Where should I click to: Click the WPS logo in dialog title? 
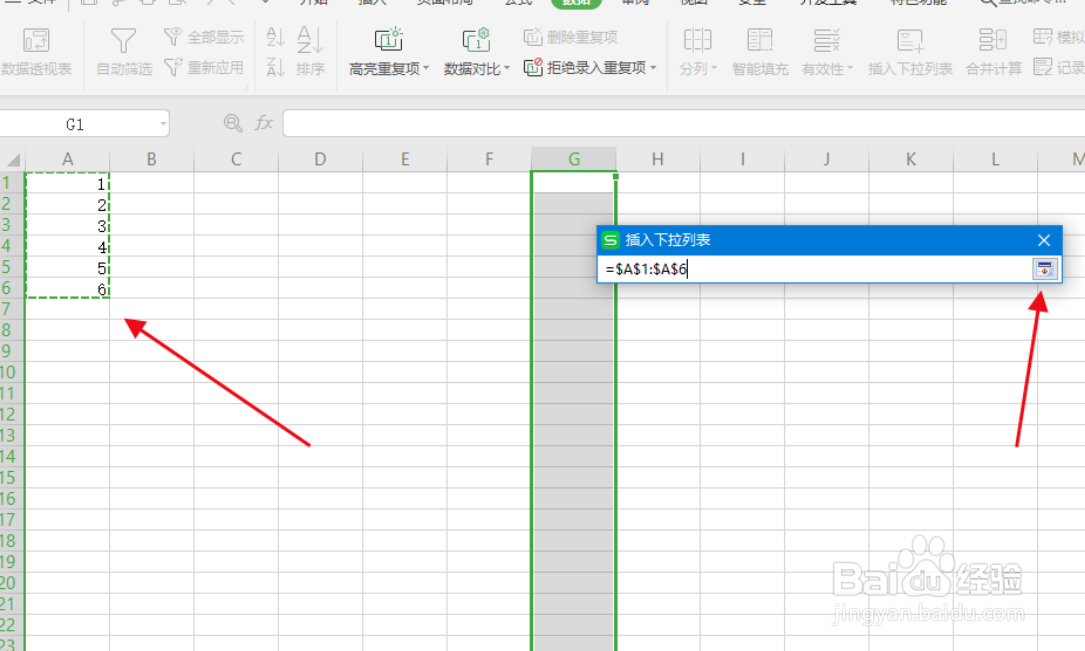tap(610, 240)
